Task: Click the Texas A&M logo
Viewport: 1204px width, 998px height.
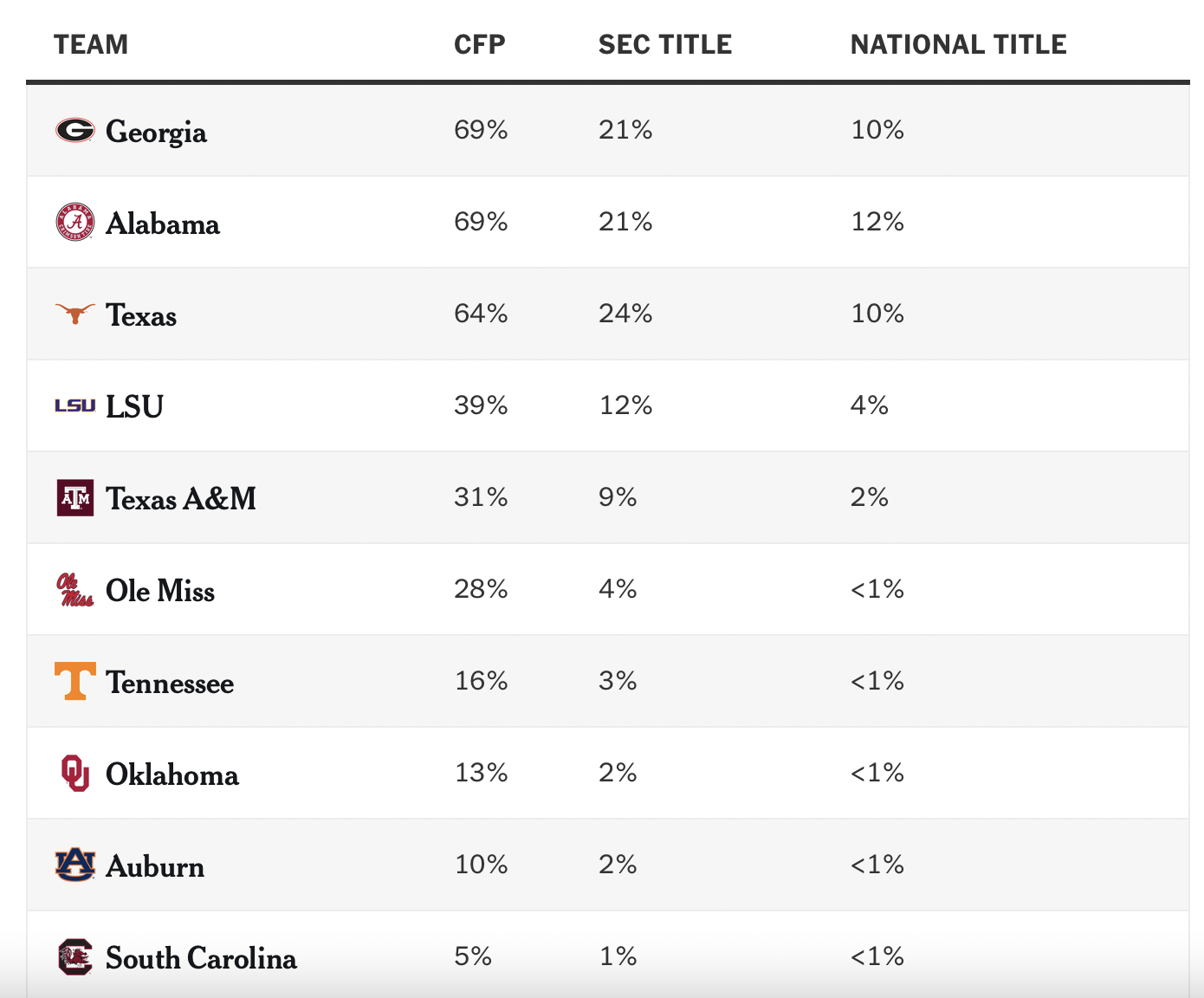Action: click(75, 497)
